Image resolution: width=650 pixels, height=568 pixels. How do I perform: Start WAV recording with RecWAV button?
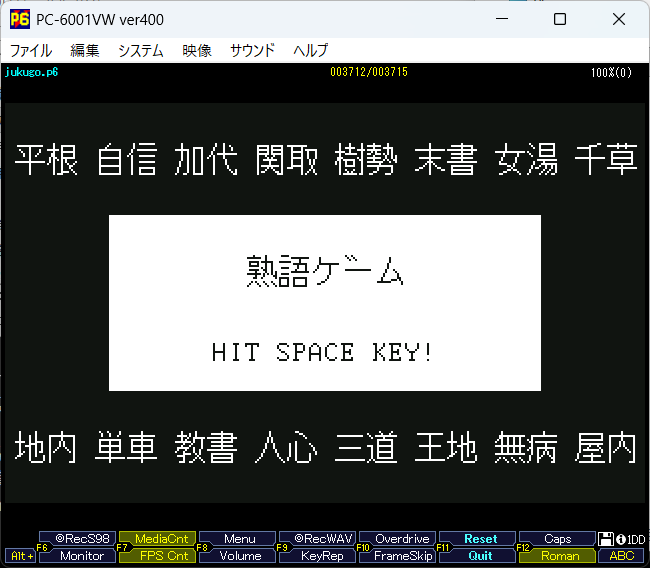tap(317, 539)
